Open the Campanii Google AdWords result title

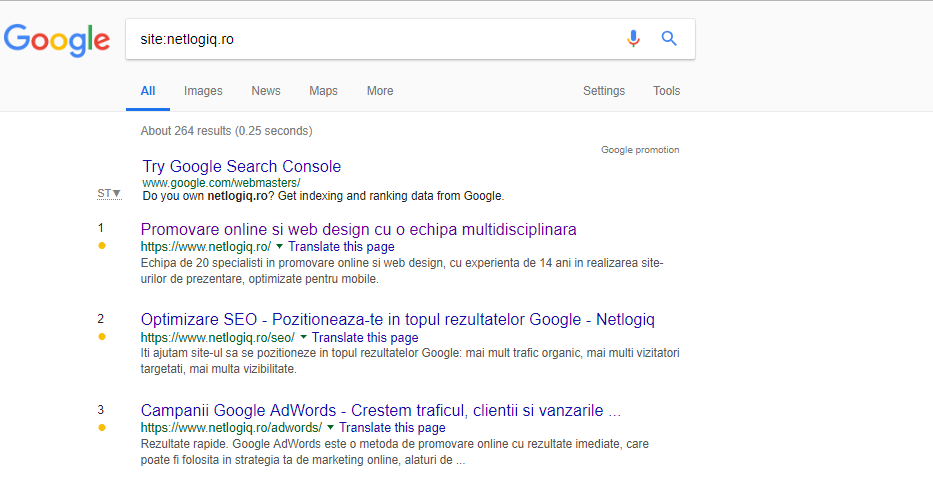pos(381,410)
